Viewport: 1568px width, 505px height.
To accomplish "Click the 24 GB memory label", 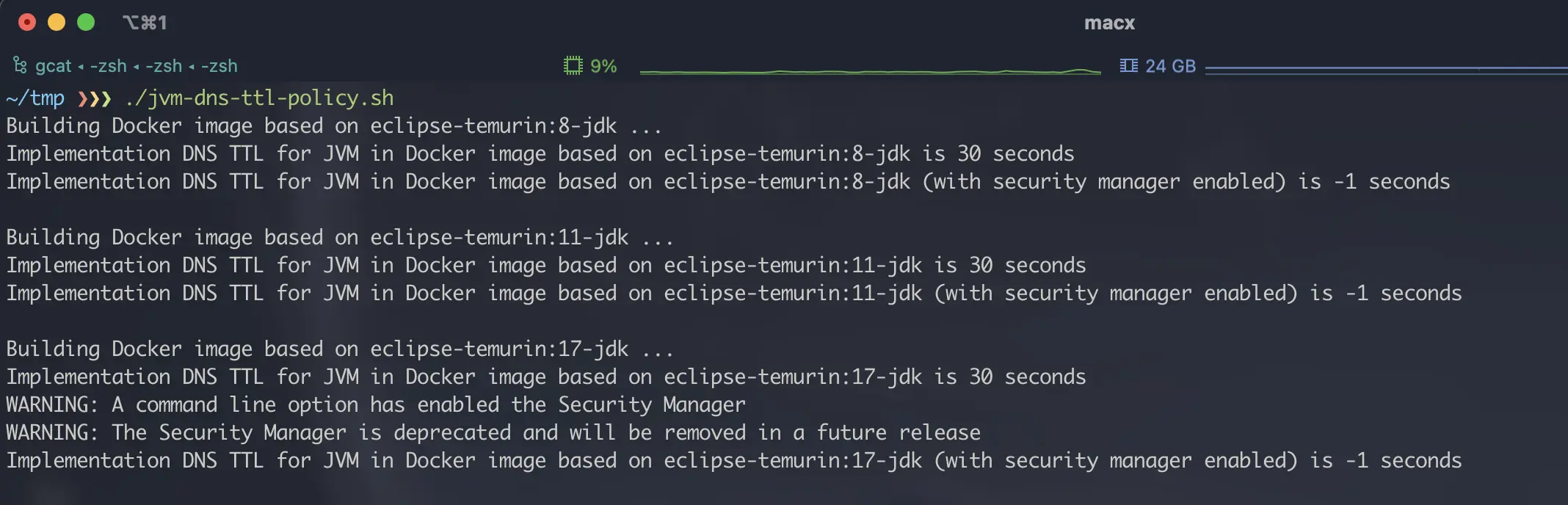I will click(1171, 66).
